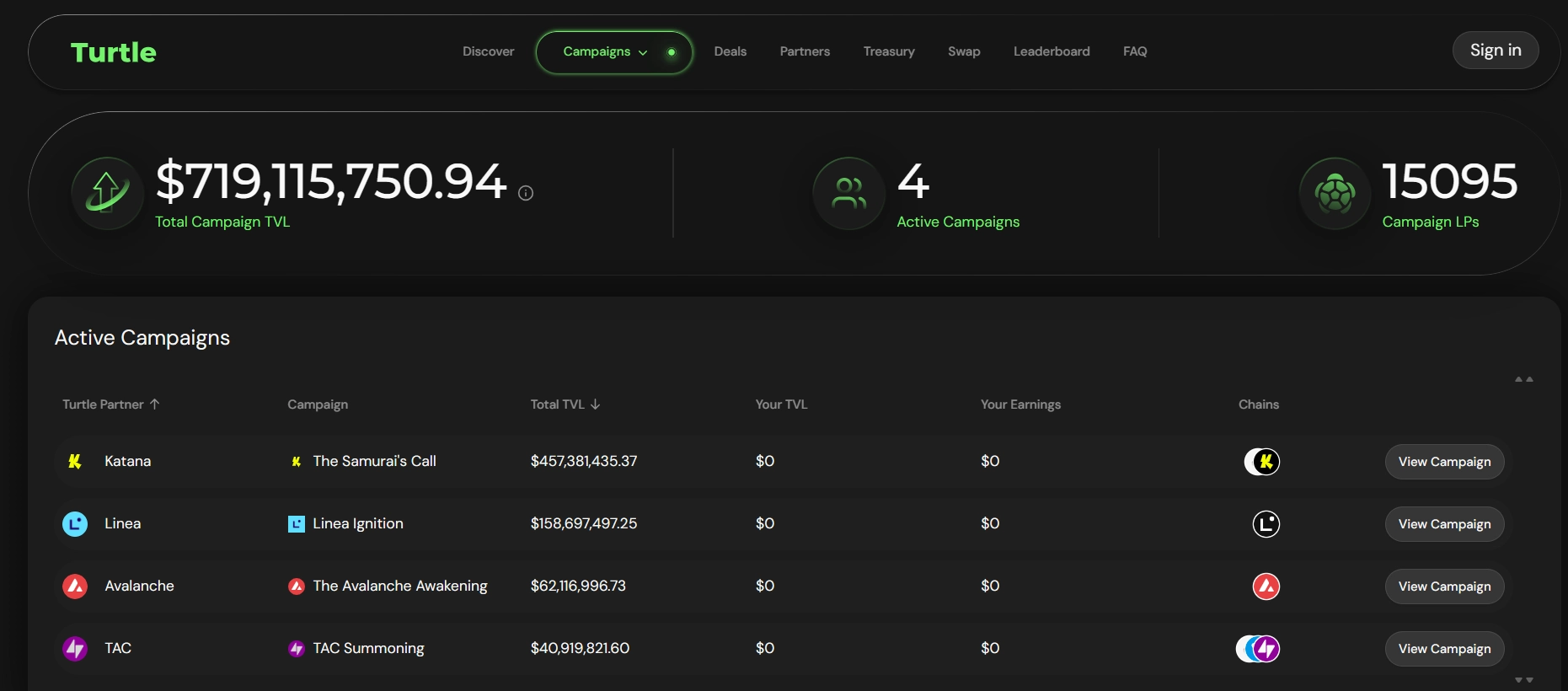
Task: Click the upward double-arrow scroll control
Action: 1523,379
